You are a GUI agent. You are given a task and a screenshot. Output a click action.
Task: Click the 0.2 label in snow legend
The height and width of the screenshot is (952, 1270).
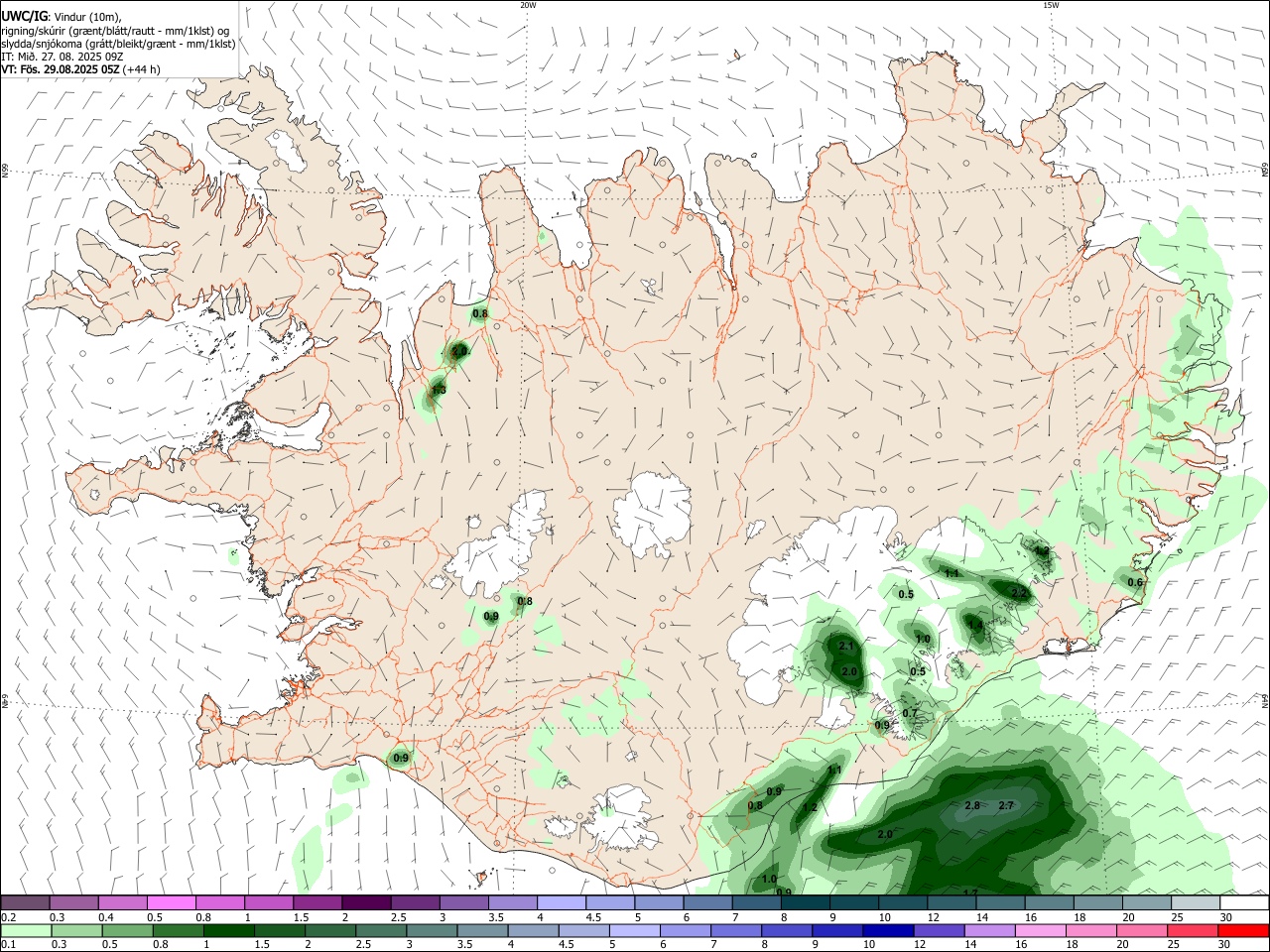[9, 917]
